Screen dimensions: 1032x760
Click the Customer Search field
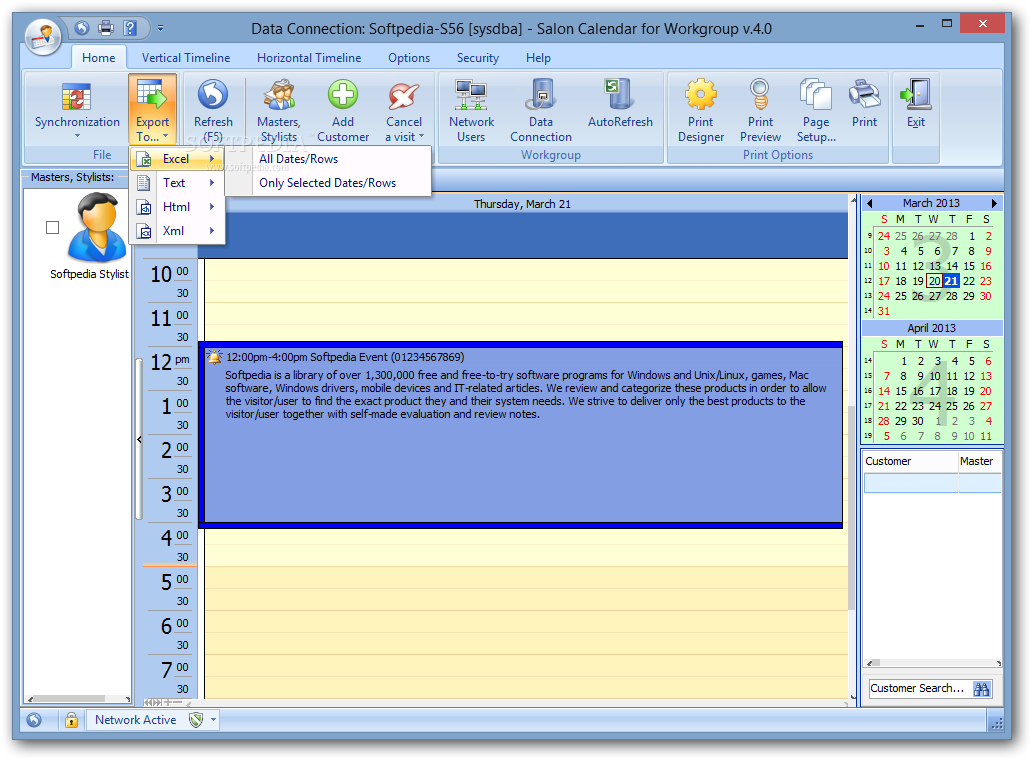coord(919,688)
